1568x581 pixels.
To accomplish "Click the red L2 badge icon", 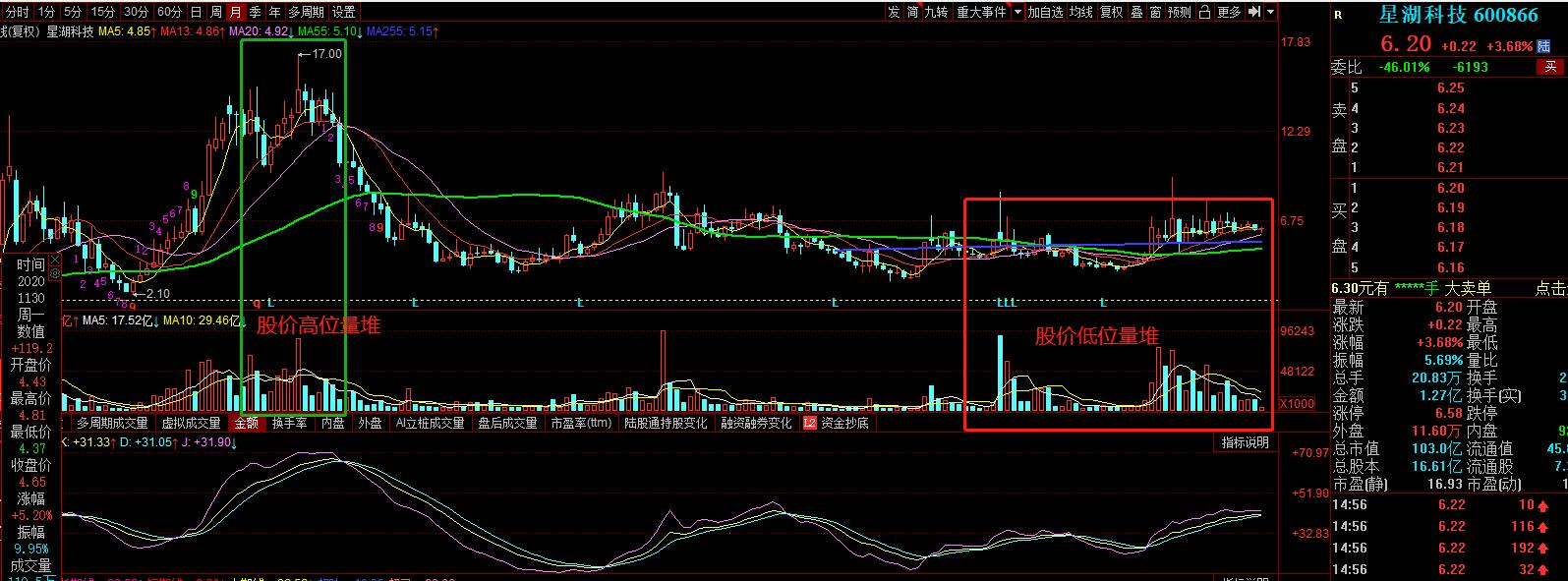I will coord(810,423).
